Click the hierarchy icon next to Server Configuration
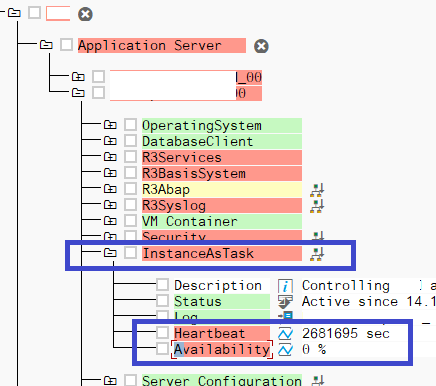The height and width of the screenshot is (386, 436). coord(317,380)
